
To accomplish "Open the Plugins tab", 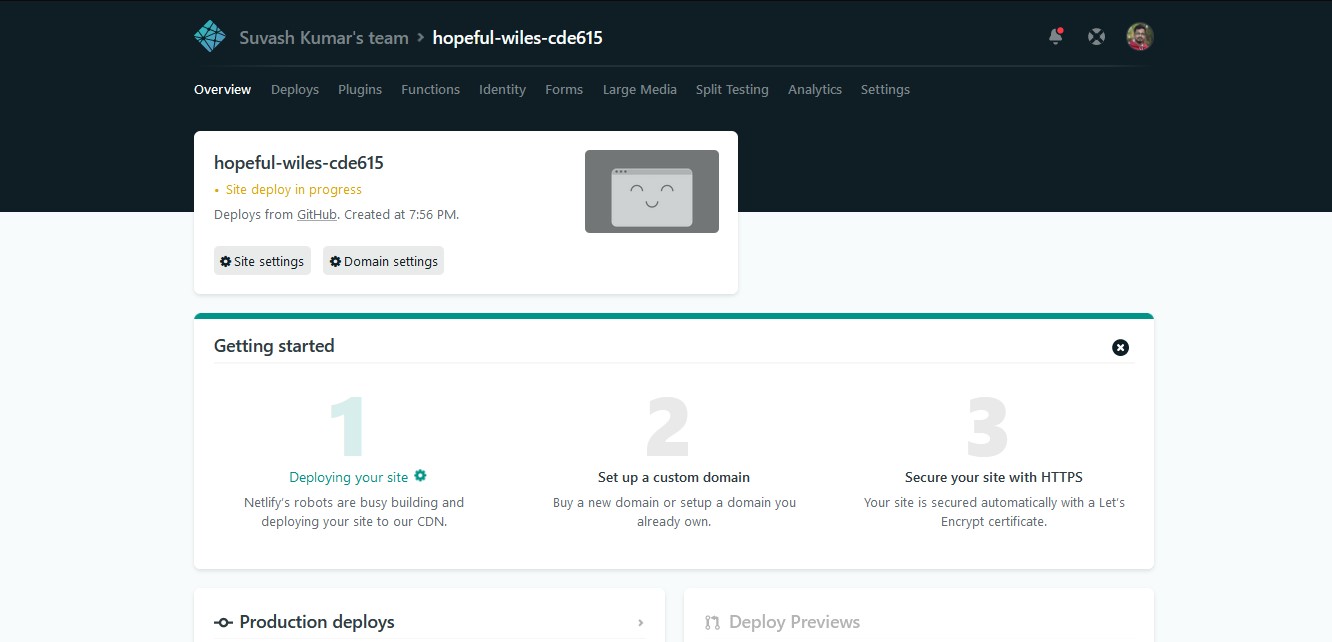I will pyautogui.click(x=360, y=90).
